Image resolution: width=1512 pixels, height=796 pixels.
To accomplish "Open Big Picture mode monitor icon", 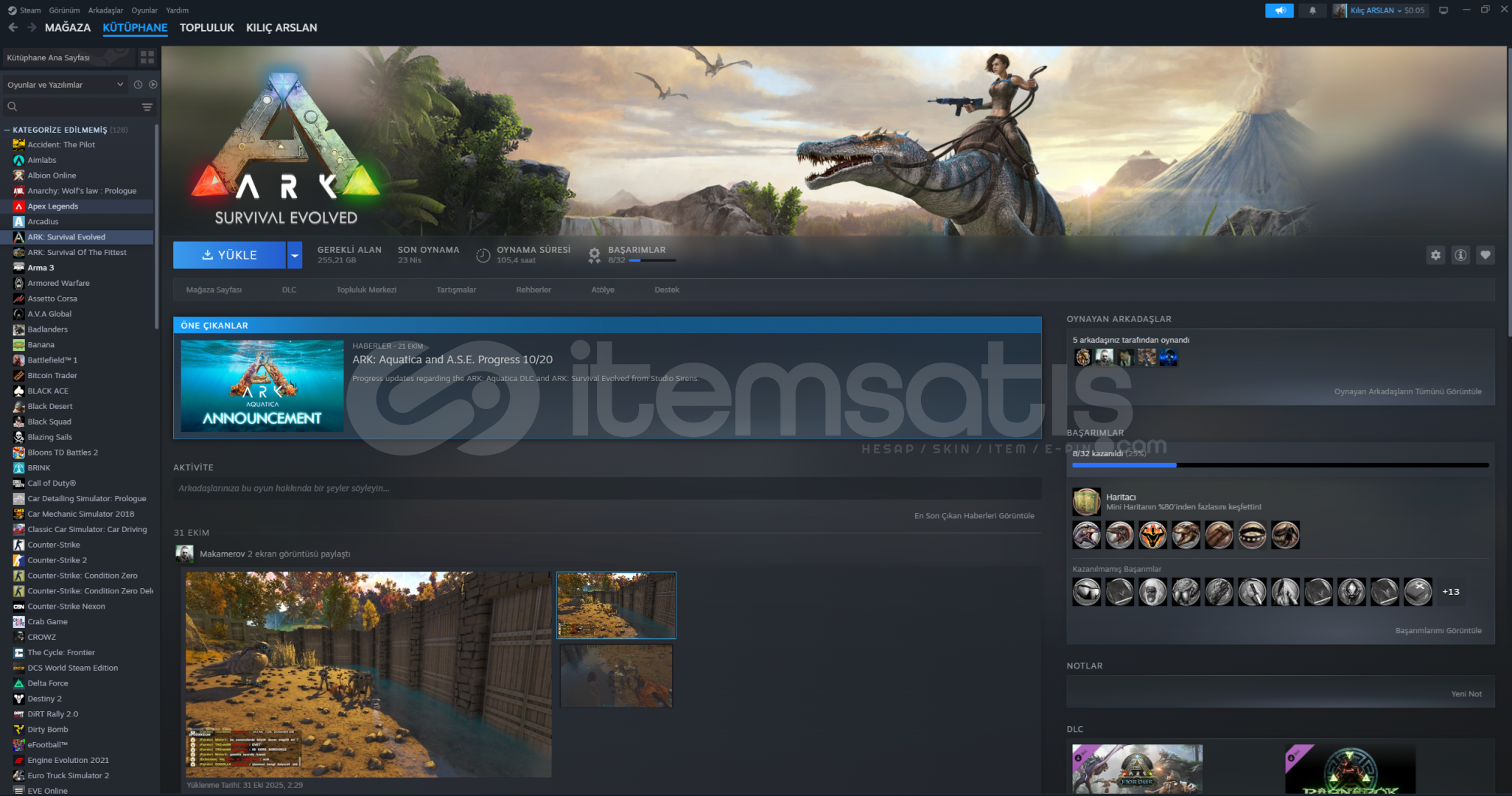I will click(1443, 10).
